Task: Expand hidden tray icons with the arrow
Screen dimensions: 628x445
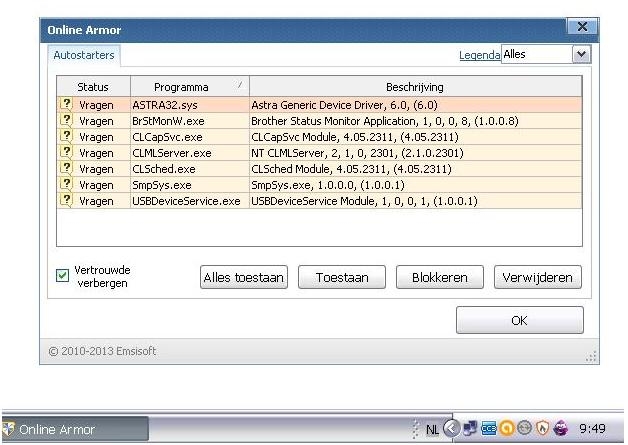Action: click(x=452, y=428)
